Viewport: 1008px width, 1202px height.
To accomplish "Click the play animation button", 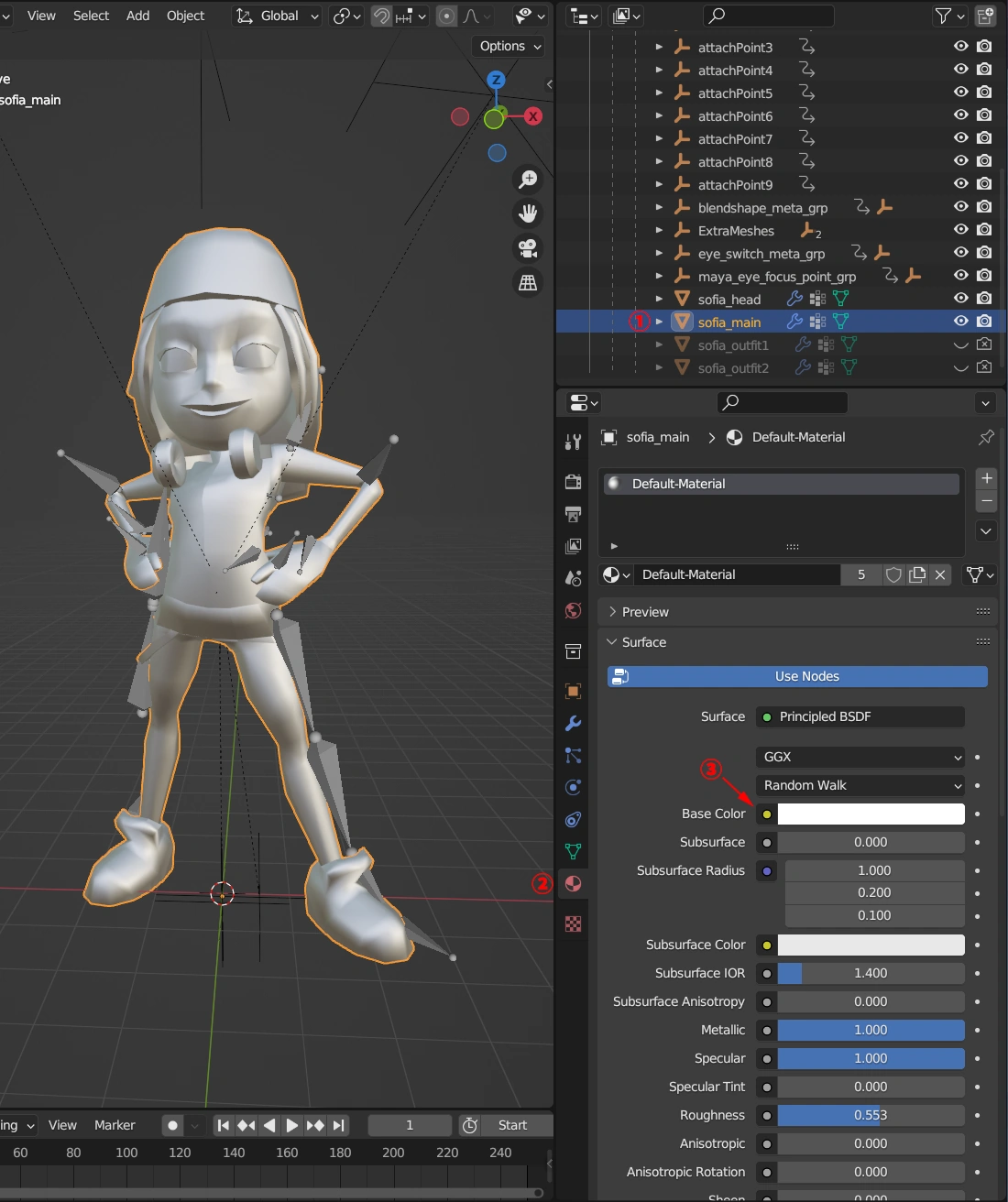I will click(x=291, y=1125).
